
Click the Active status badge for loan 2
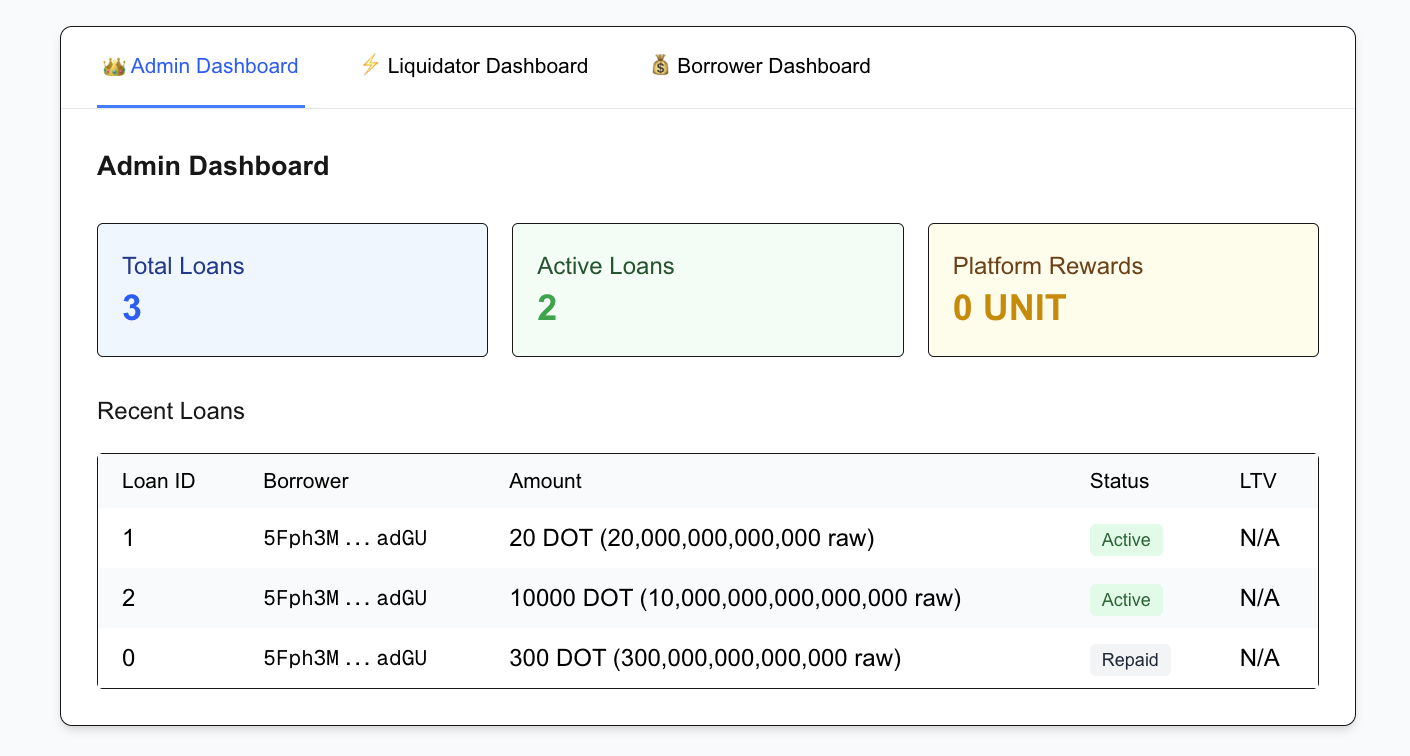pos(1126,600)
